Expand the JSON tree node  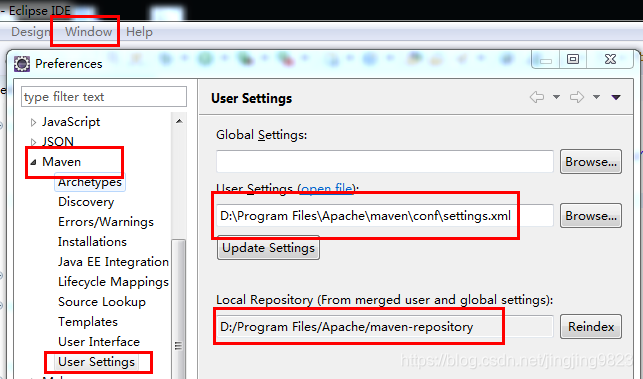point(34,142)
